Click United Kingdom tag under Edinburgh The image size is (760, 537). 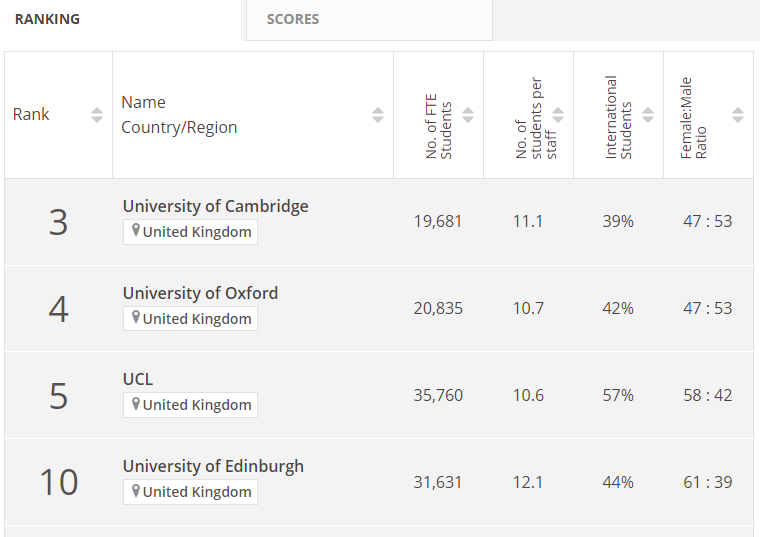197,492
